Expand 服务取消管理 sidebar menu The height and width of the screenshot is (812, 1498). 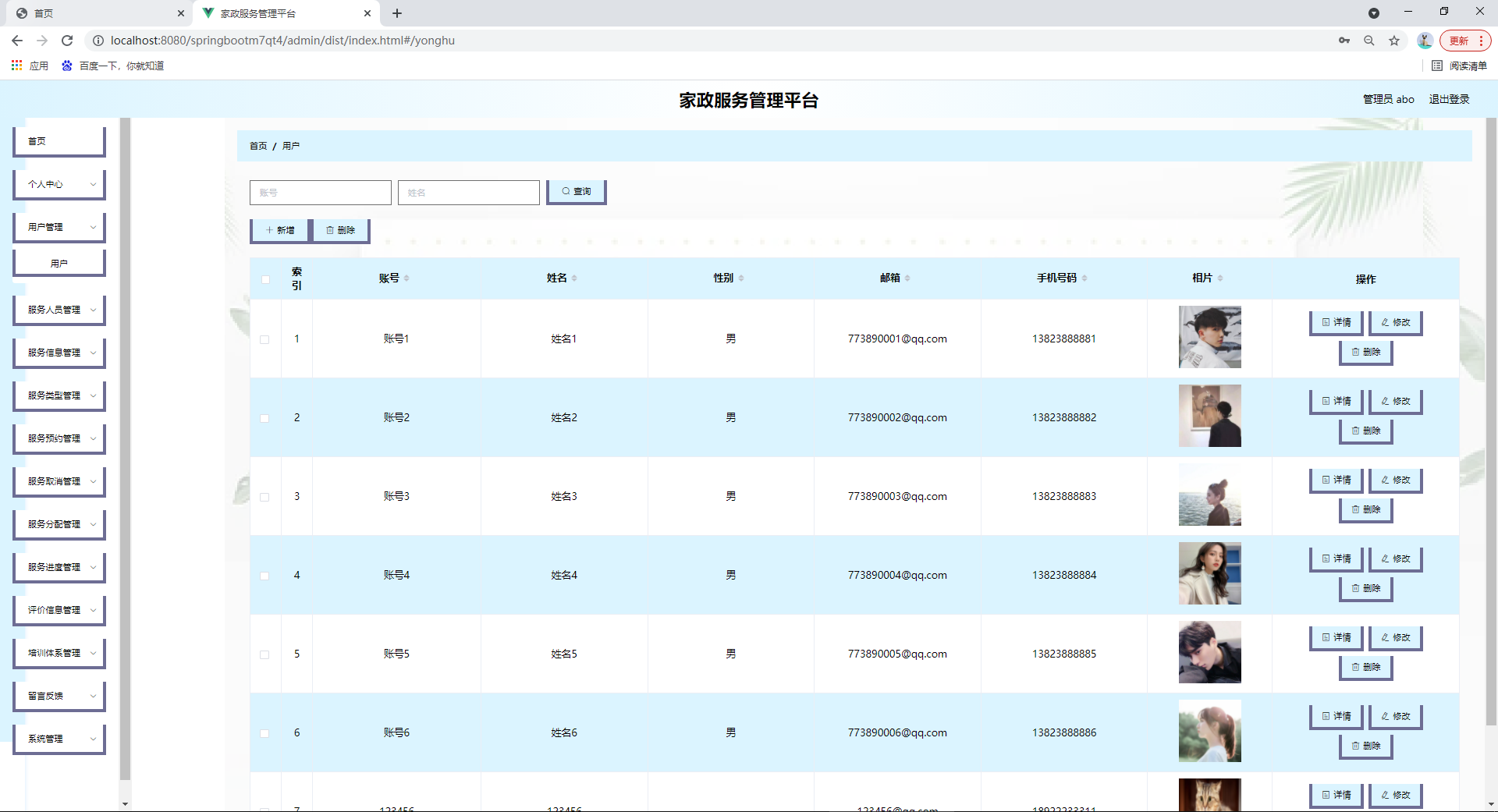(59, 482)
